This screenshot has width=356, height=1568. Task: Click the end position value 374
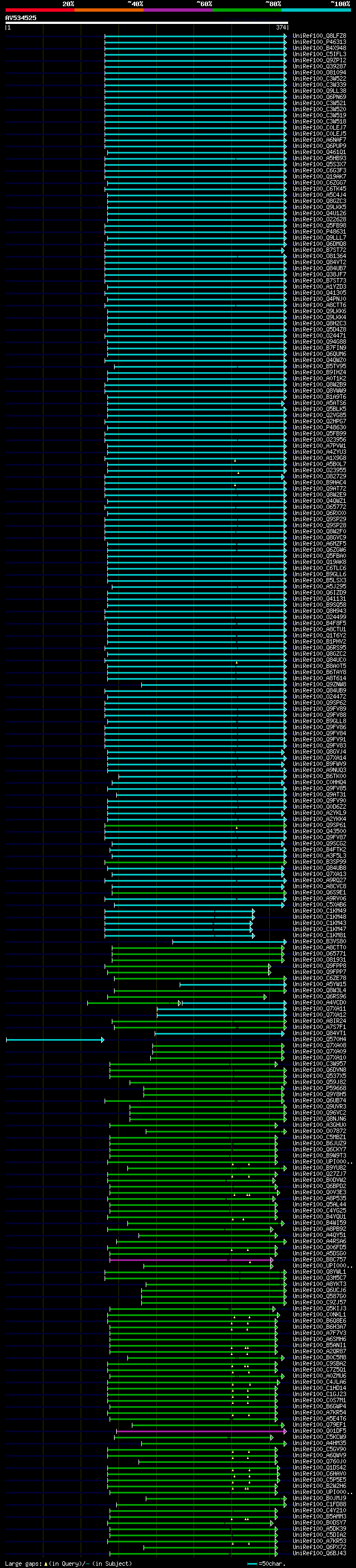coord(281,27)
